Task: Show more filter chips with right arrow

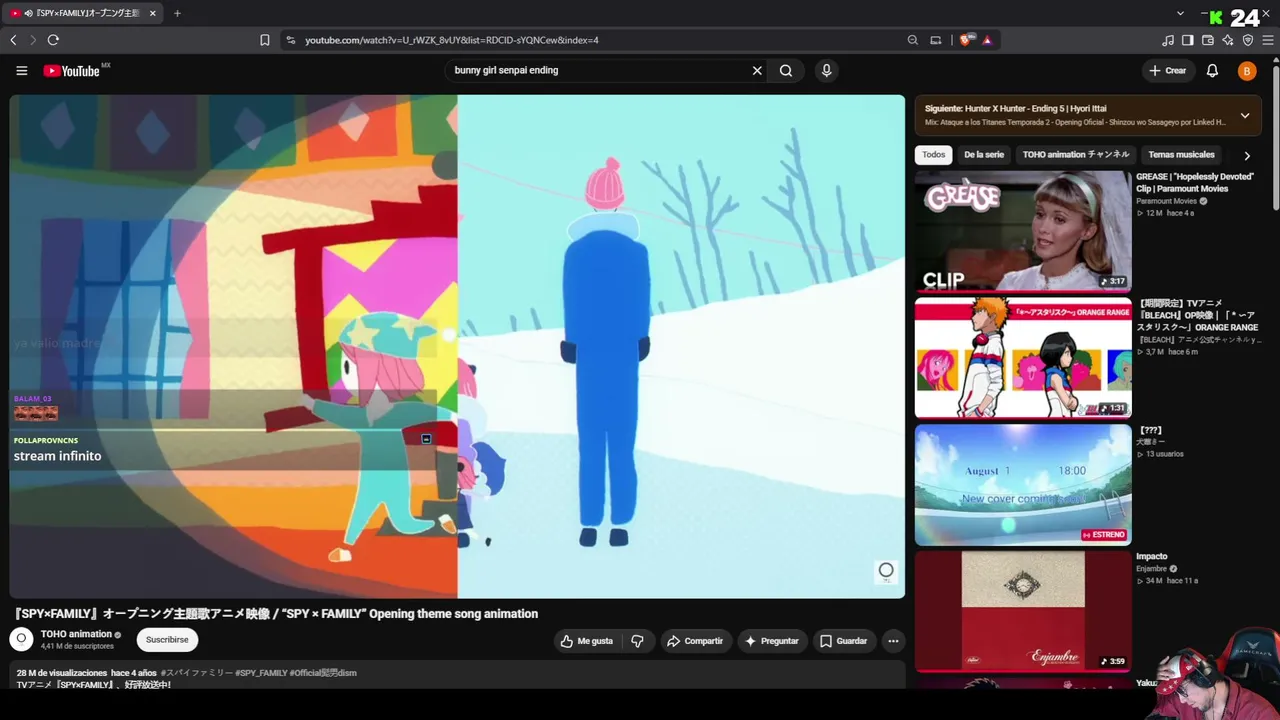Action: (1246, 156)
